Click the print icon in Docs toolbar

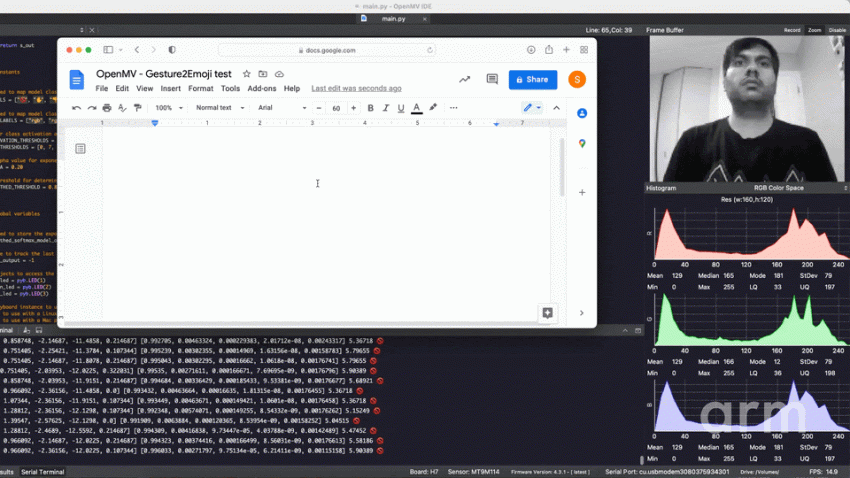tap(107, 108)
